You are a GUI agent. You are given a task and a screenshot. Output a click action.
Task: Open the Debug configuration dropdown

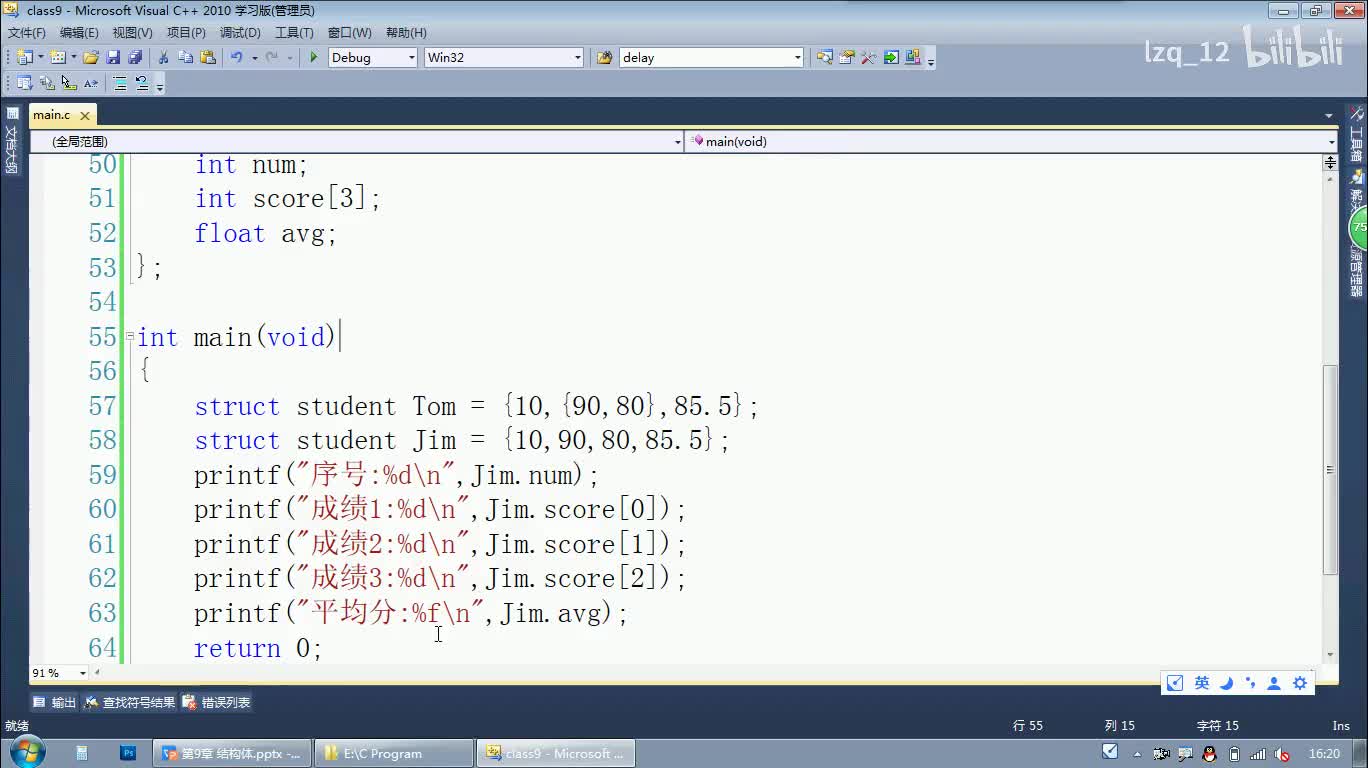click(411, 58)
